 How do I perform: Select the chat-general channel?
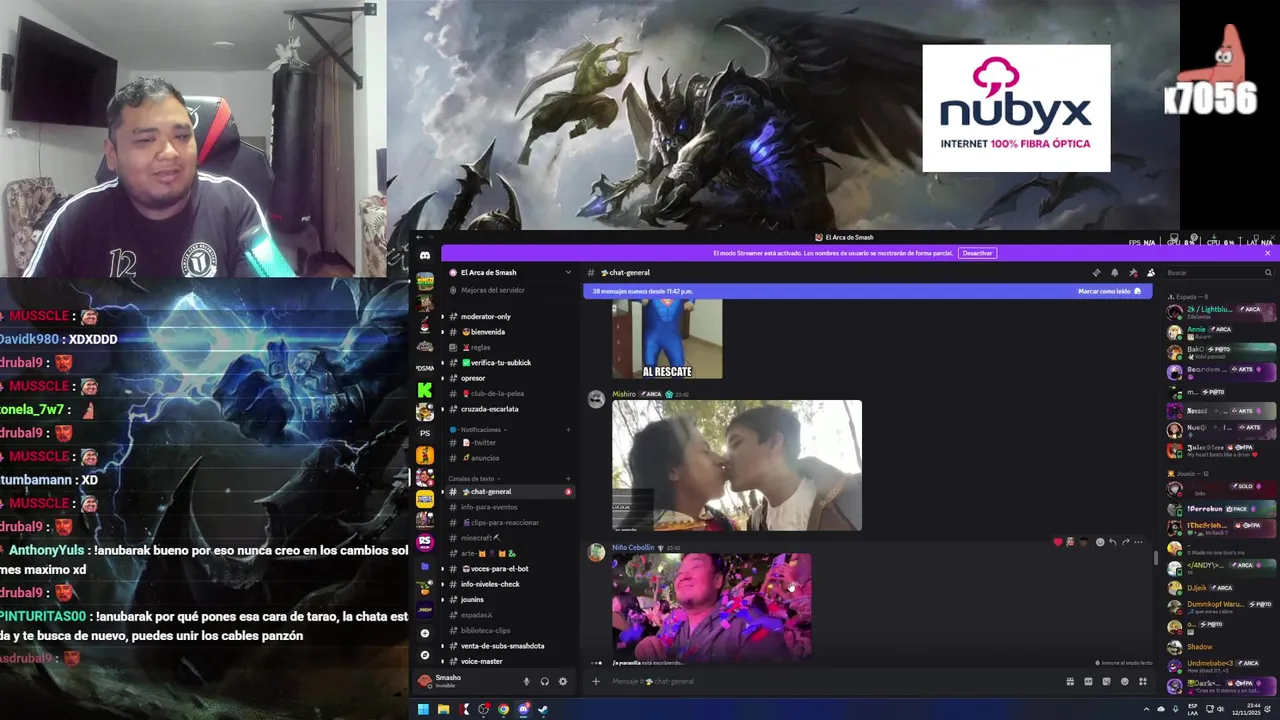coord(509,492)
